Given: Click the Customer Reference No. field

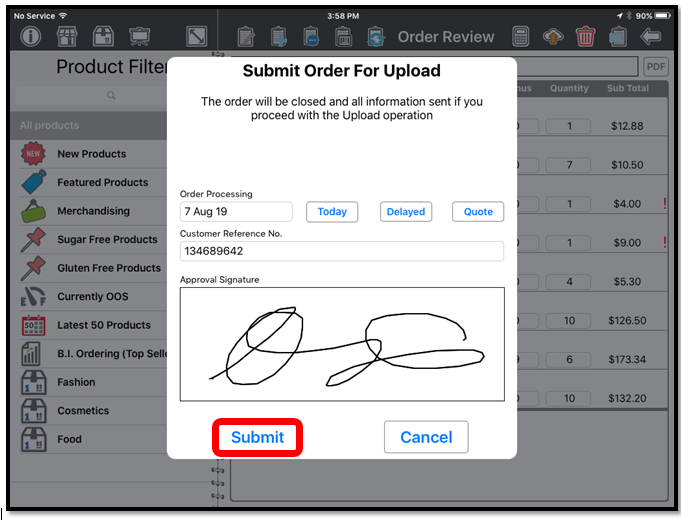Looking at the screenshot, I should click(342, 251).
